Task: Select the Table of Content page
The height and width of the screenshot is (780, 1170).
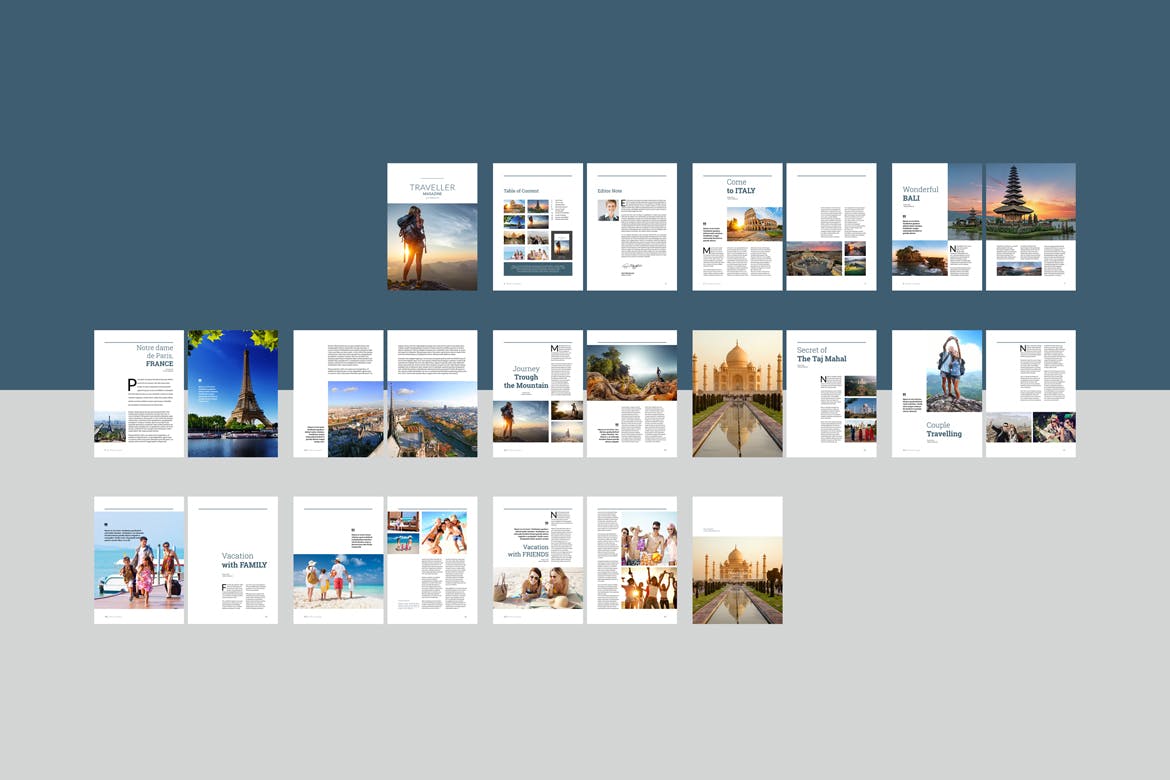Action: tap(537, 226)
